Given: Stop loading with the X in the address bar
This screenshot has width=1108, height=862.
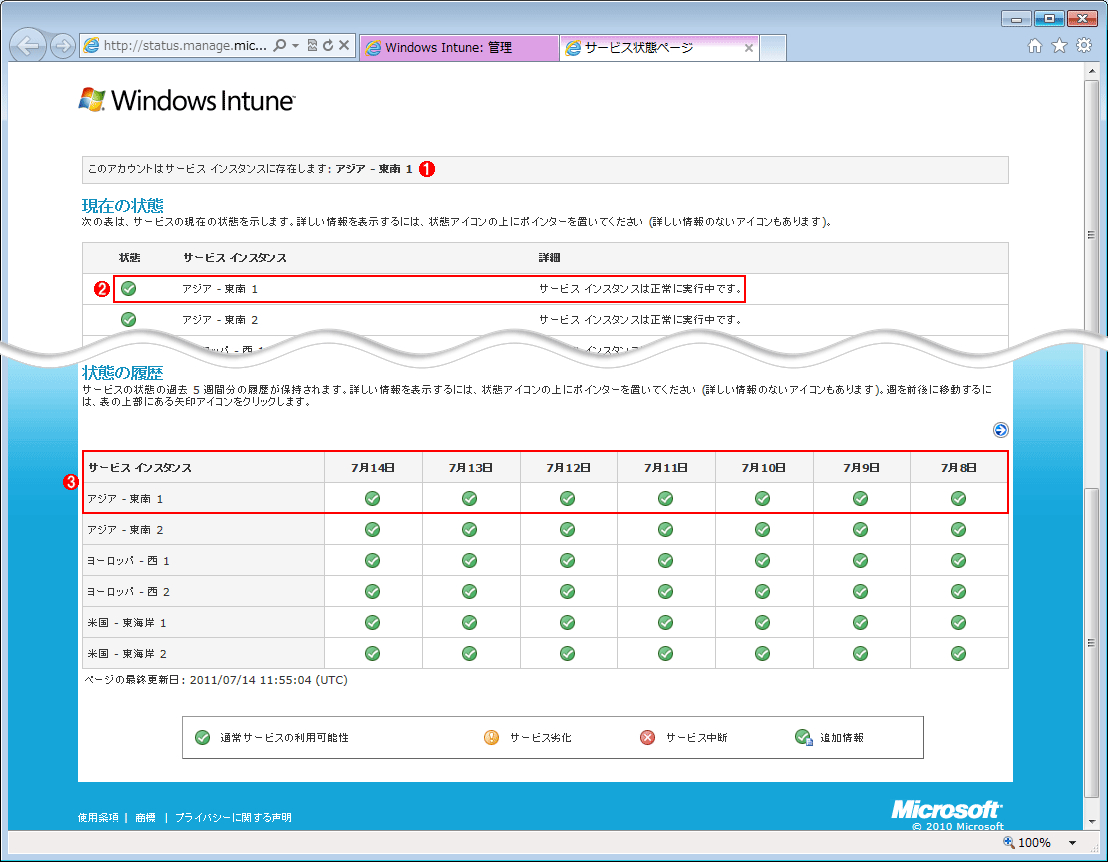Looking at the screenshot, I should pos(344,45).
